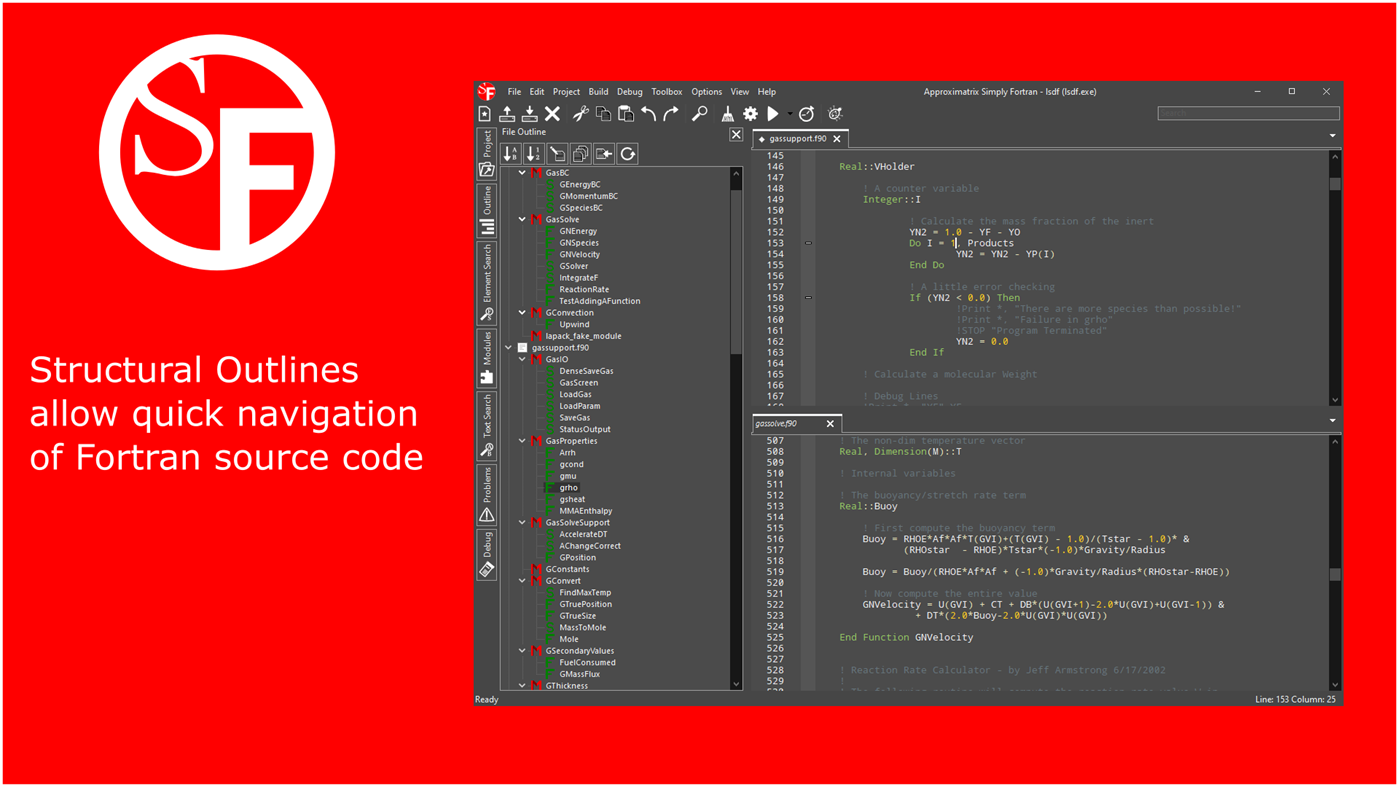Click the Run project play icon
Viewport: 1399px width, 787px height.
pos(773,114)
